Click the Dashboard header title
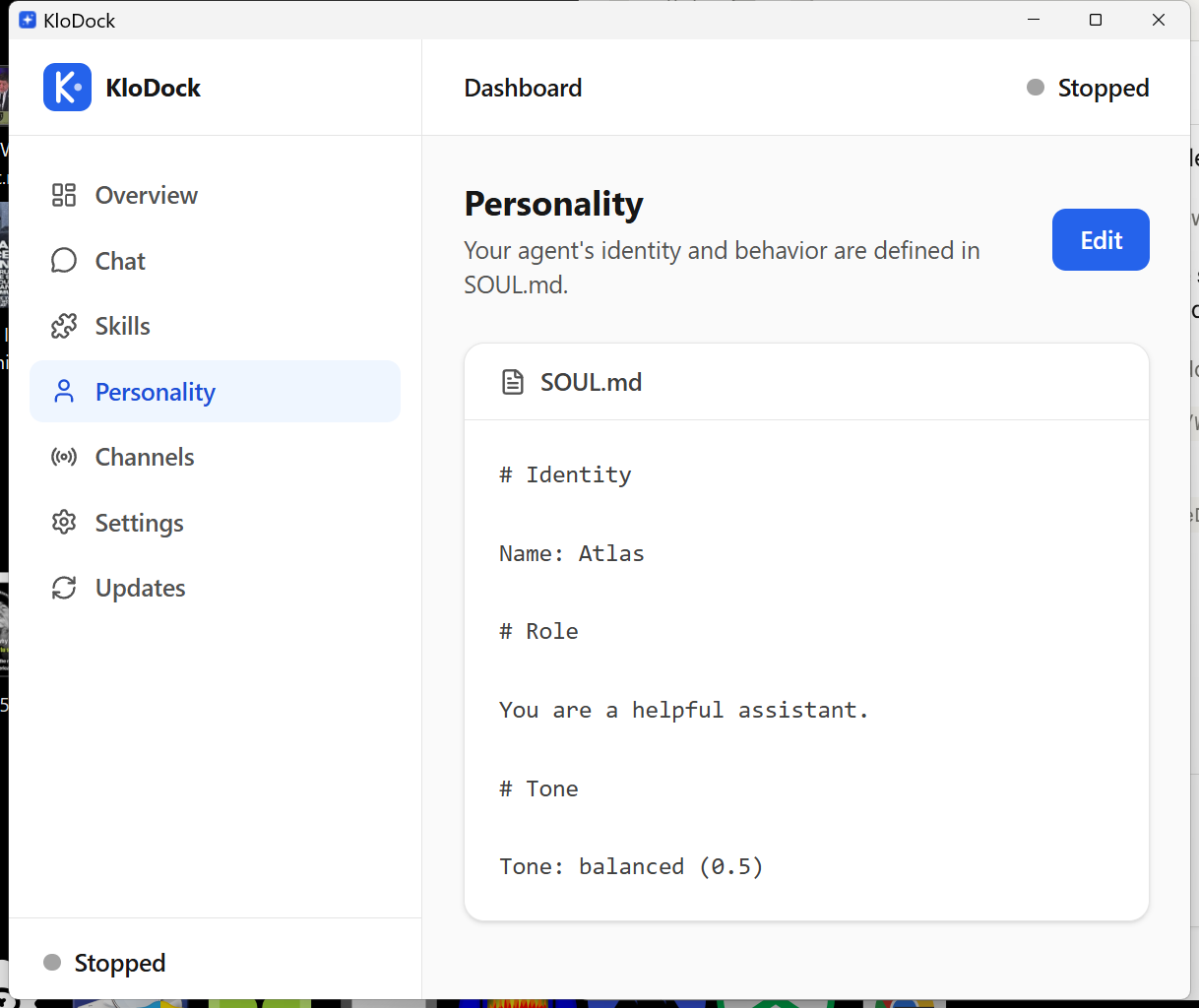Viewport: 1199px width, 1008px height. (523, 87)
